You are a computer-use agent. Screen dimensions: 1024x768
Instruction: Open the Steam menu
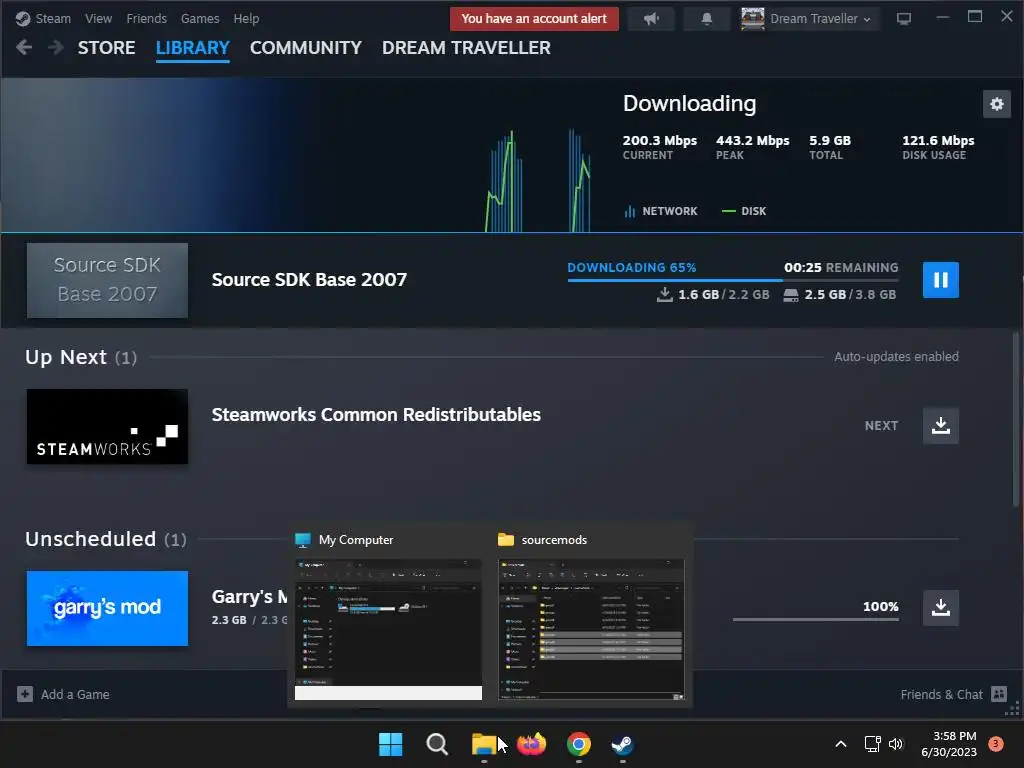53,19
